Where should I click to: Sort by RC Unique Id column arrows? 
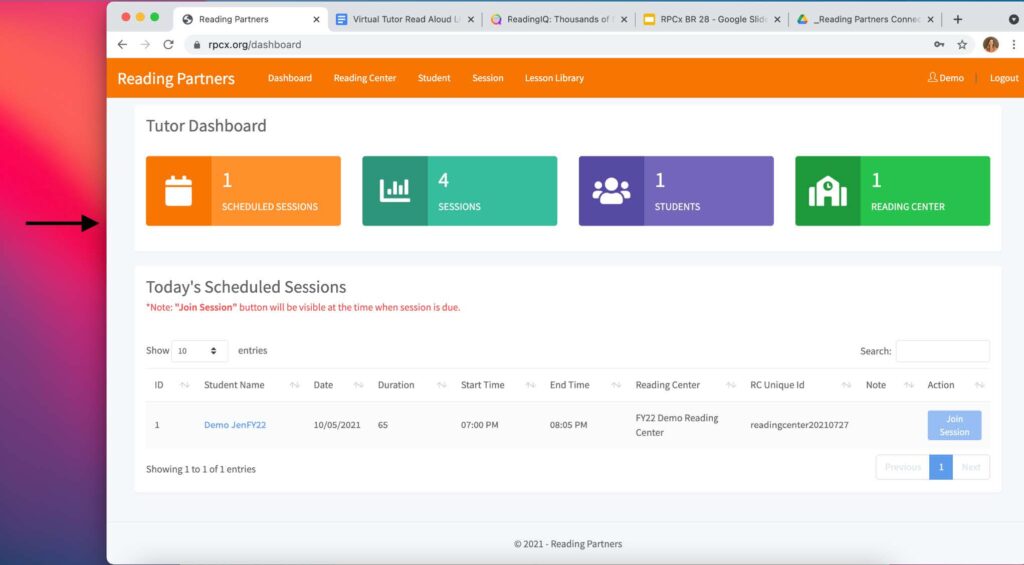(846, 385)
